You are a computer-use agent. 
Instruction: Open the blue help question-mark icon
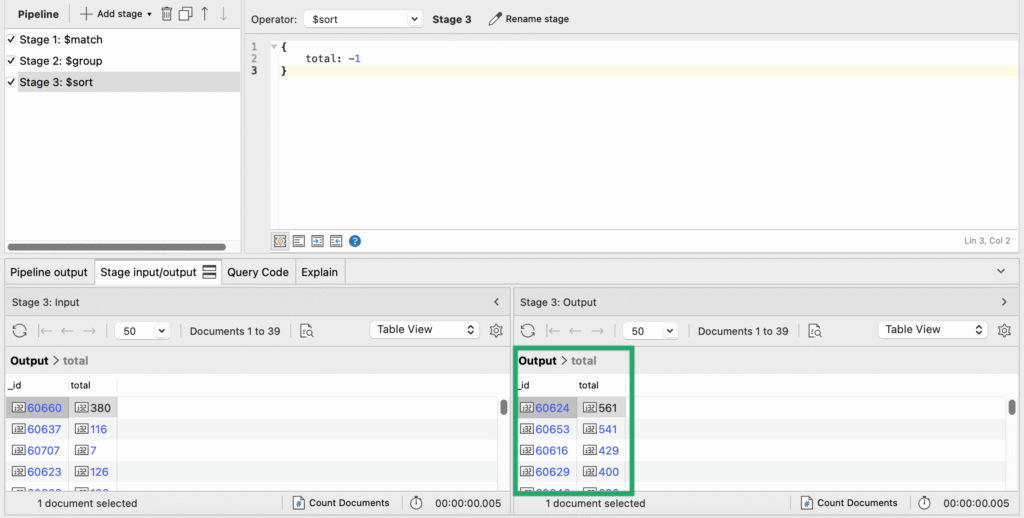pyautogui.click(x=355, y=241)
